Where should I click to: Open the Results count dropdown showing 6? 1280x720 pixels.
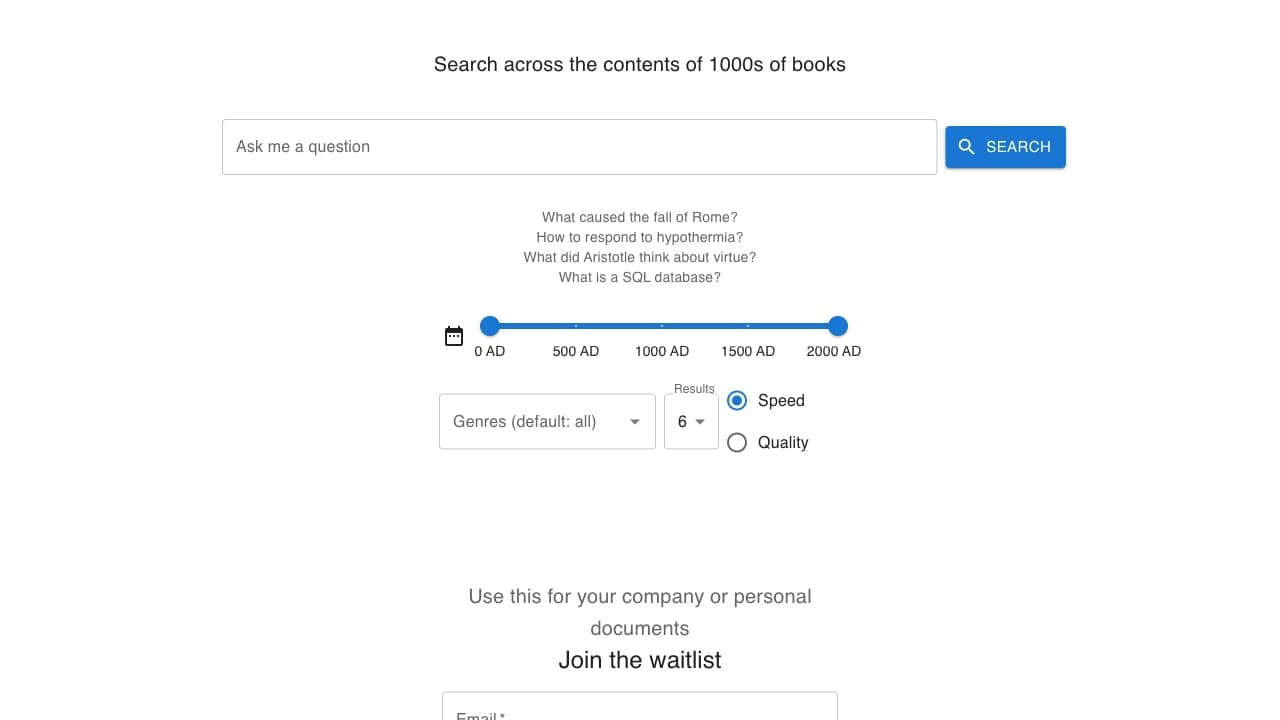click(x=690, y=421)
